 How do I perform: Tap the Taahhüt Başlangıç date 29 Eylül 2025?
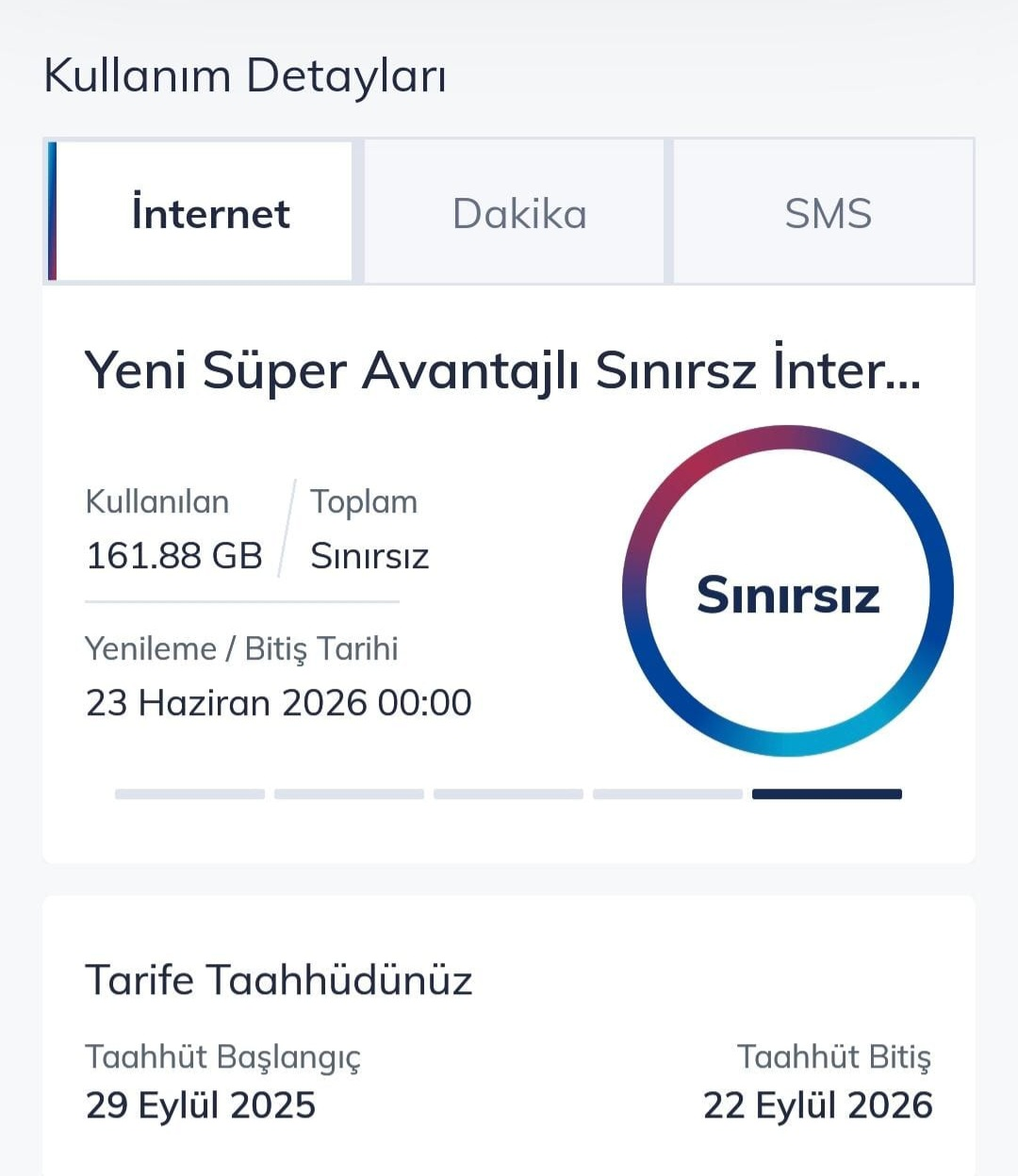click(201, 1105)
